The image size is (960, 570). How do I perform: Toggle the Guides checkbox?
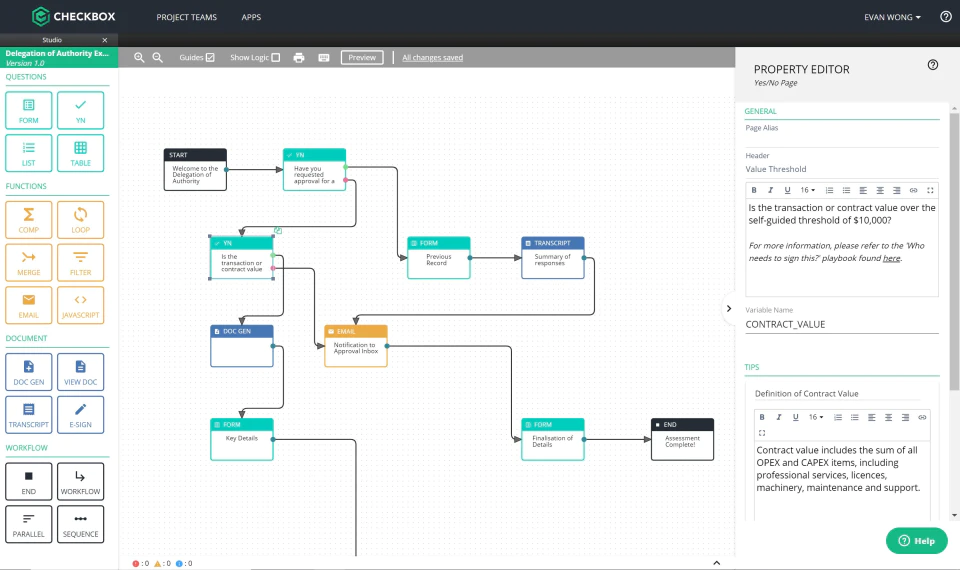click(x=210, y=58)
